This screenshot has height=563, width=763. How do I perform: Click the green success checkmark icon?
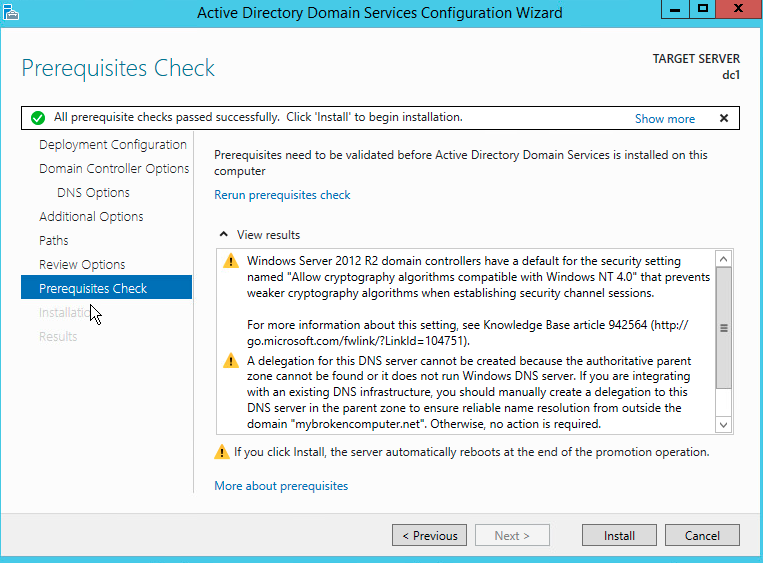(x=38, y=118)
